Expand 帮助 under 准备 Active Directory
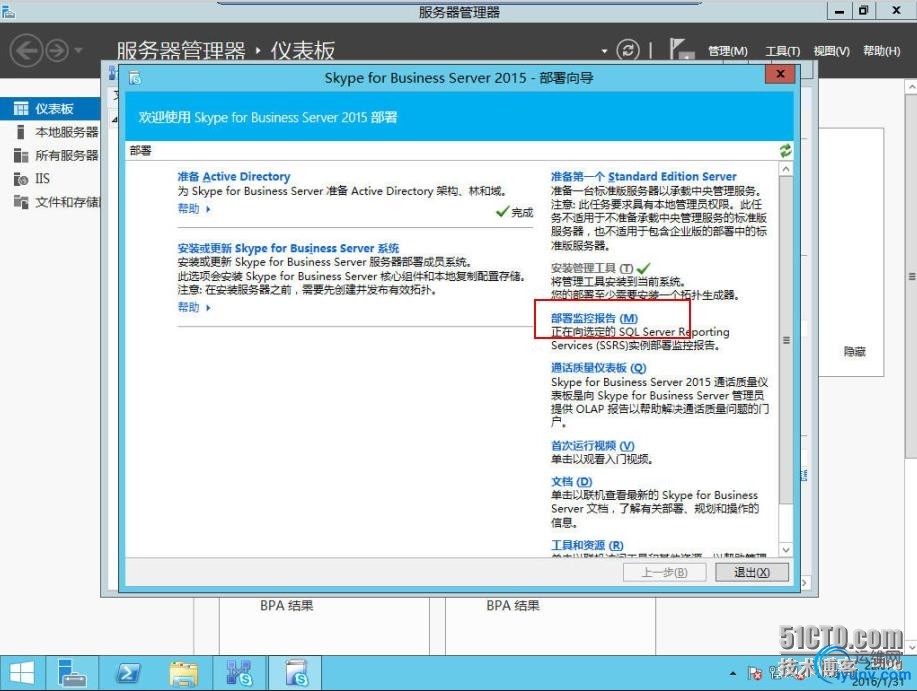This screenshot has width=917, height=691. tap(194, 209)
